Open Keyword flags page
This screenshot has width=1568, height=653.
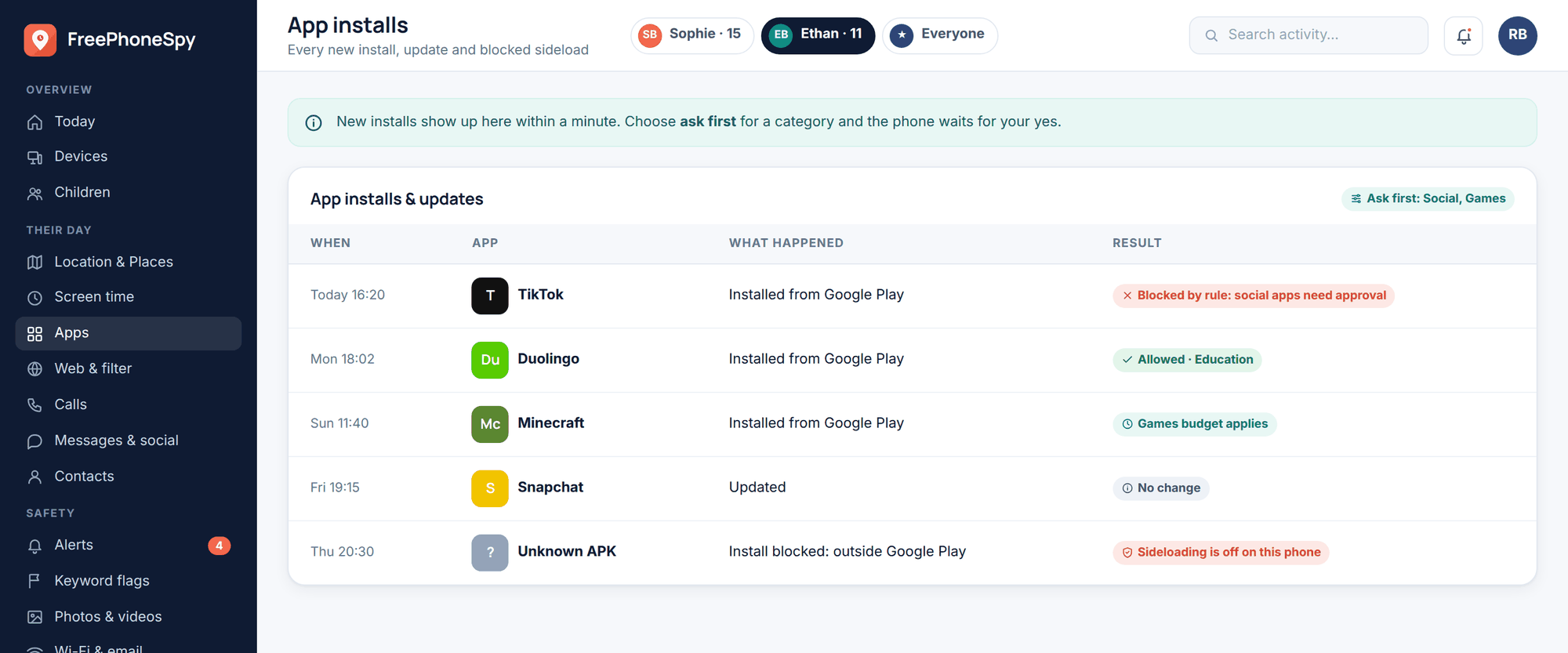pyautogui.click(x=129, y=581)
